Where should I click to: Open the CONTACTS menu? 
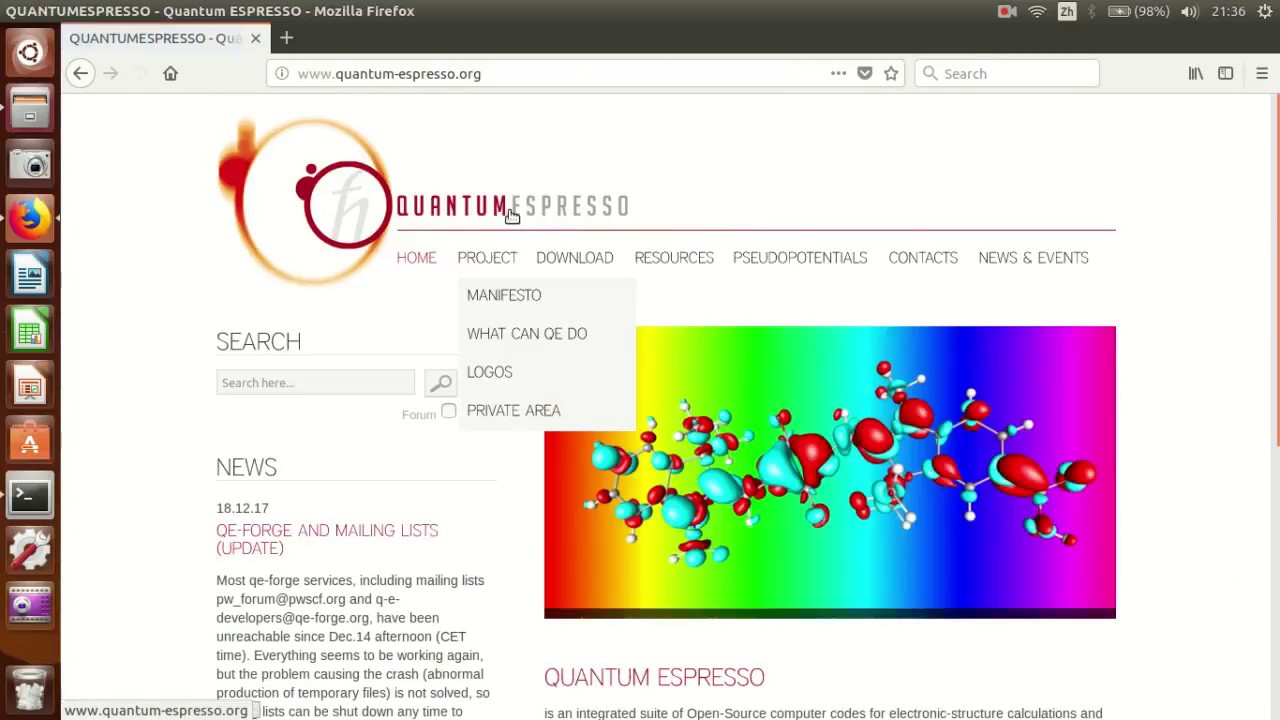pos(923,258)
